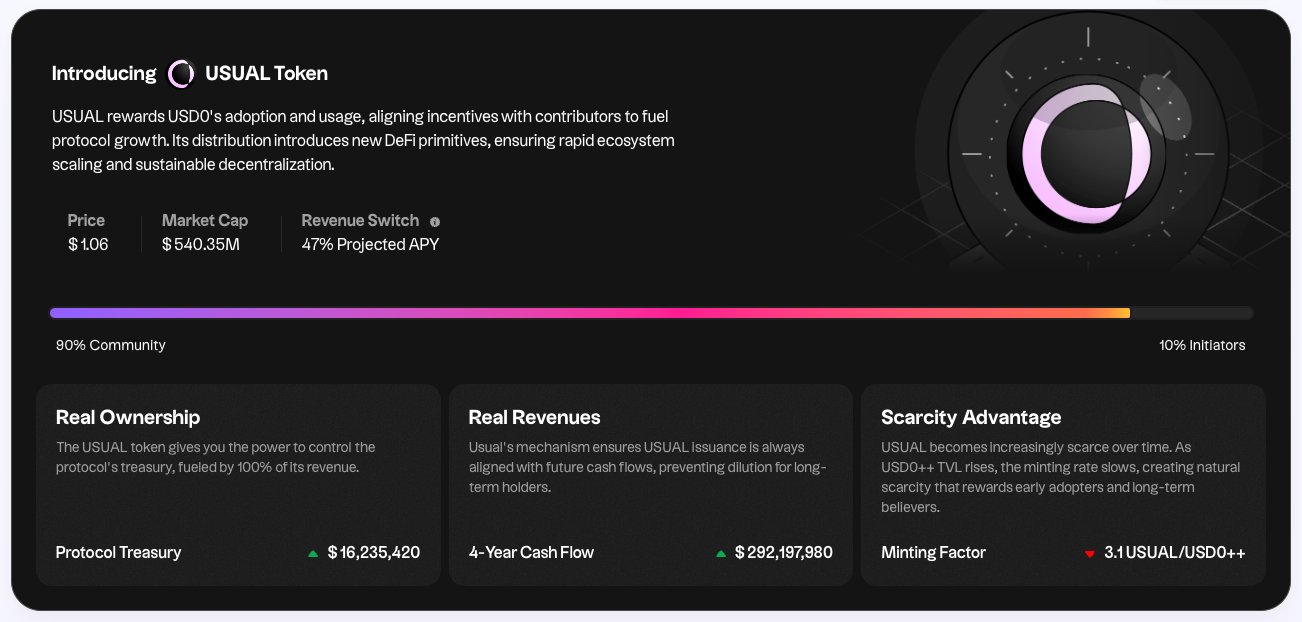Click the 3.1 USUAL/USD0++ minting value
The image size is (1302, 622).
[1174, 552]
